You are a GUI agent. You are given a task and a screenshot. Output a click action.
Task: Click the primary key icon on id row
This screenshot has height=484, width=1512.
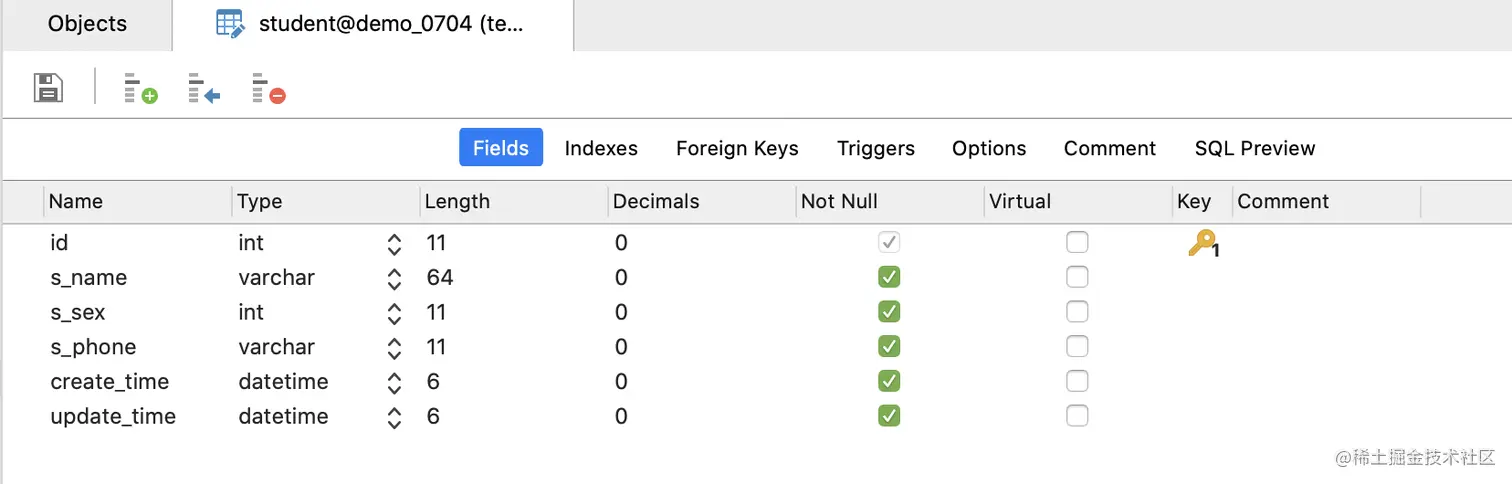coord(1202,243)
